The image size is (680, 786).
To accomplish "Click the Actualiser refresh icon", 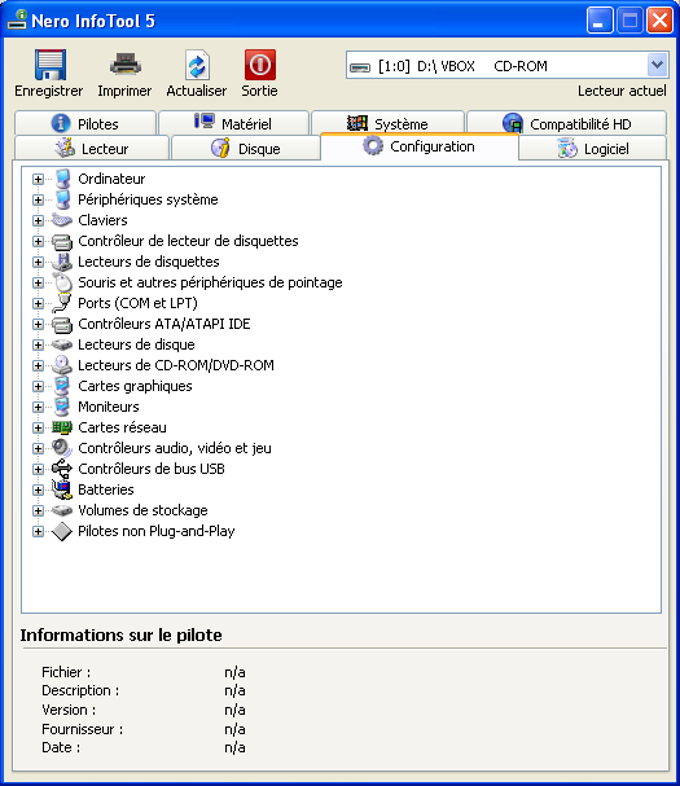I will pyautogui.click(x=197, y=65).
